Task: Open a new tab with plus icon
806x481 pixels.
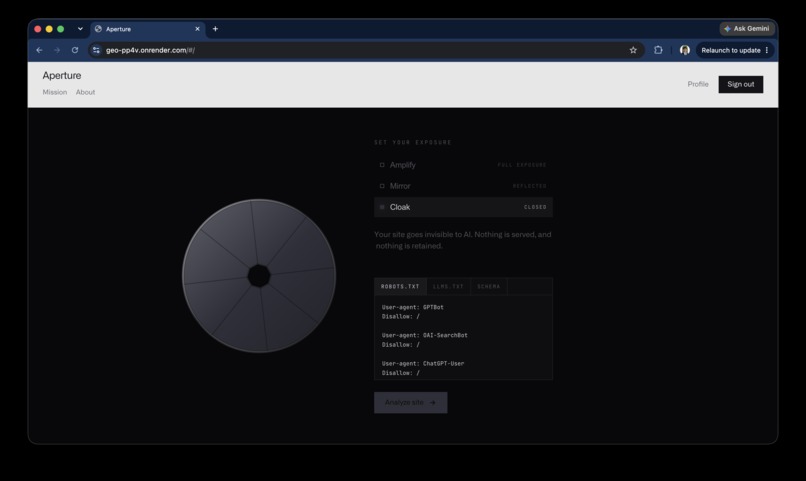Action: click(215, 29)
